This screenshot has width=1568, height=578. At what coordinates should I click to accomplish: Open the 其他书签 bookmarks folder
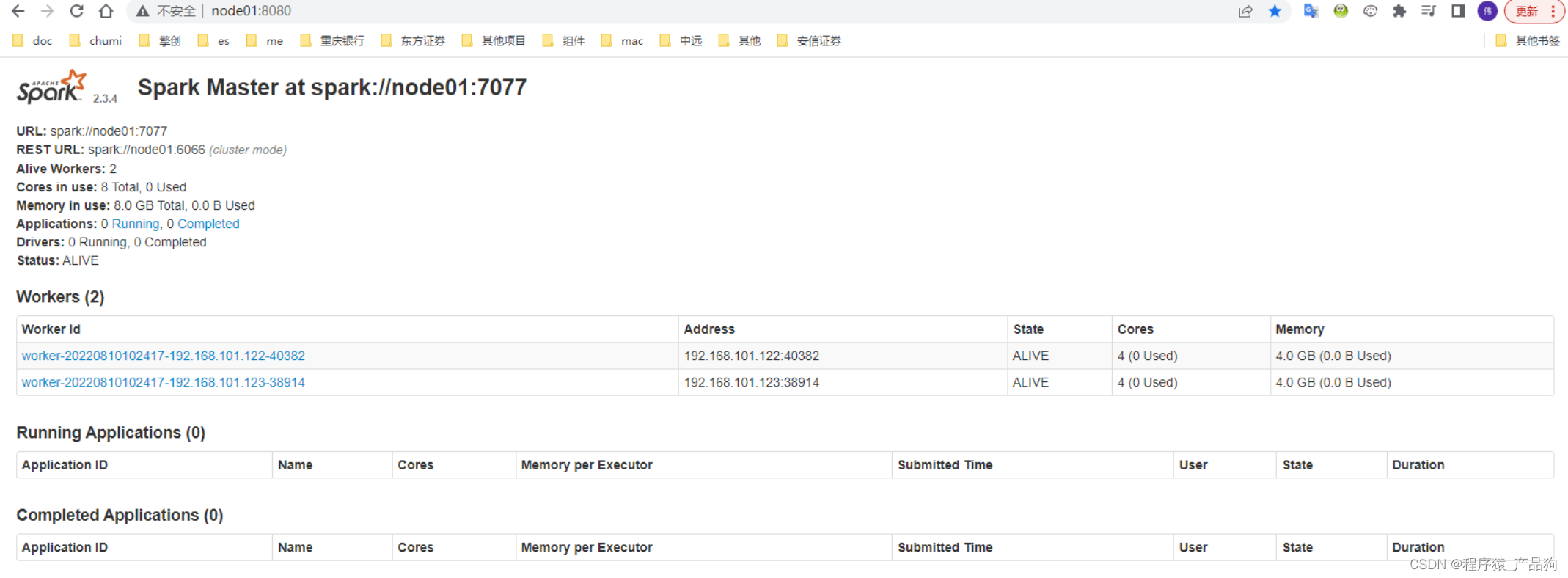point(1528,41)
